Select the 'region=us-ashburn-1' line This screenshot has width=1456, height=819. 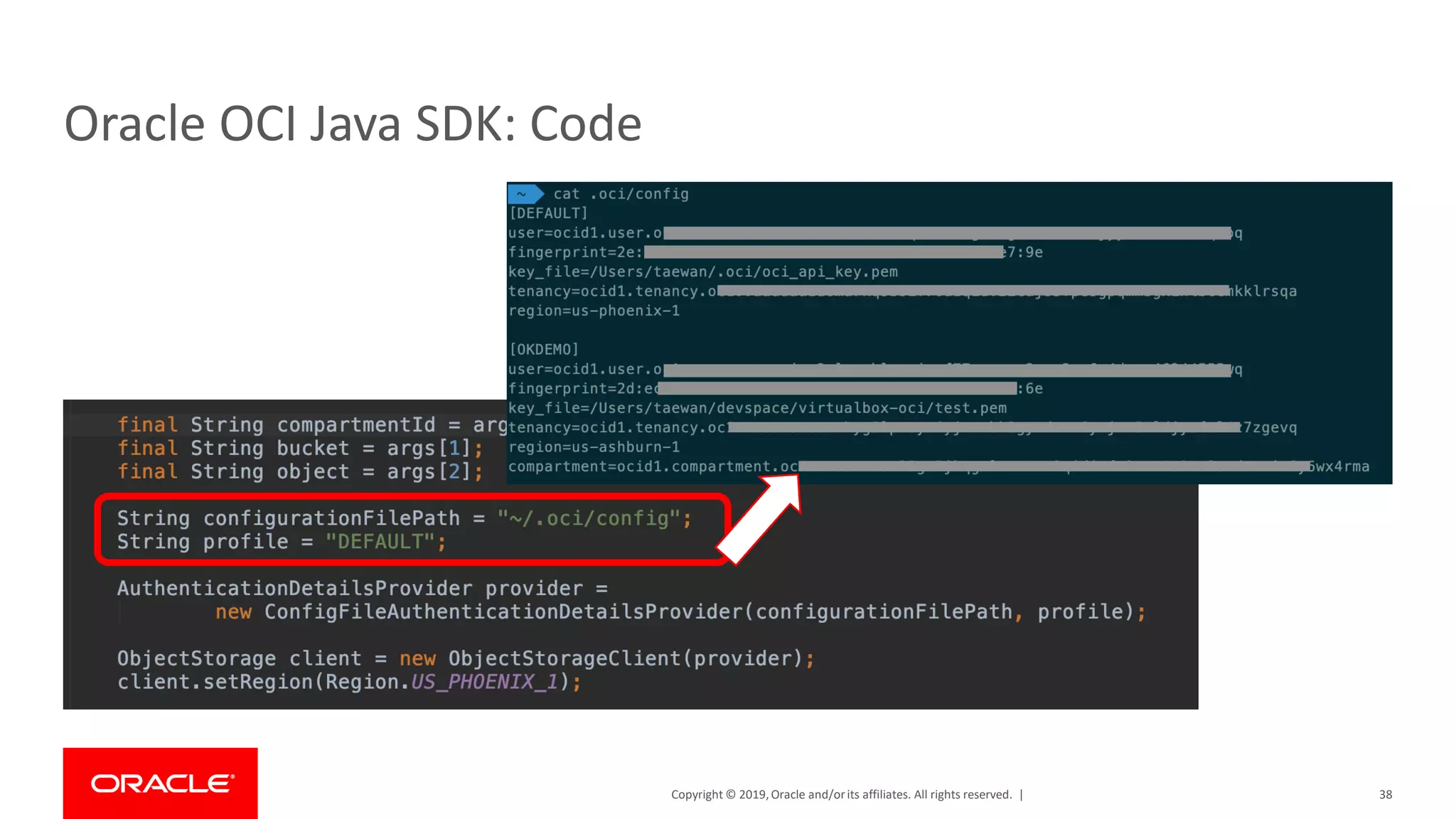point(594,447)
